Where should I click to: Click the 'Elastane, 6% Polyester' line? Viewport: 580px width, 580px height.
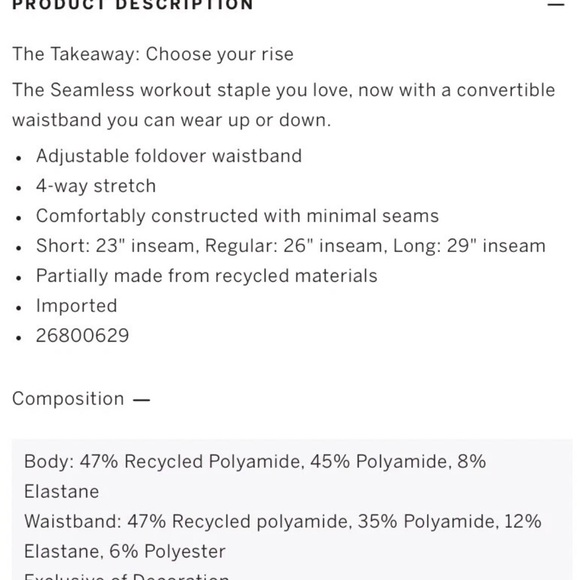[125, 552]
